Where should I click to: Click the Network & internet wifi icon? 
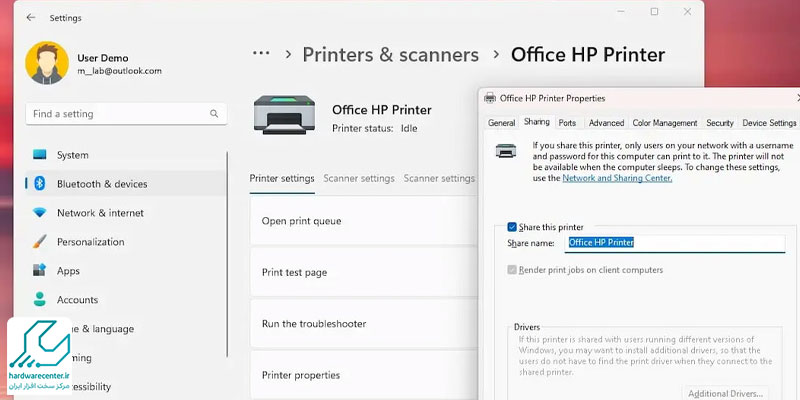(x=39, y=213)
